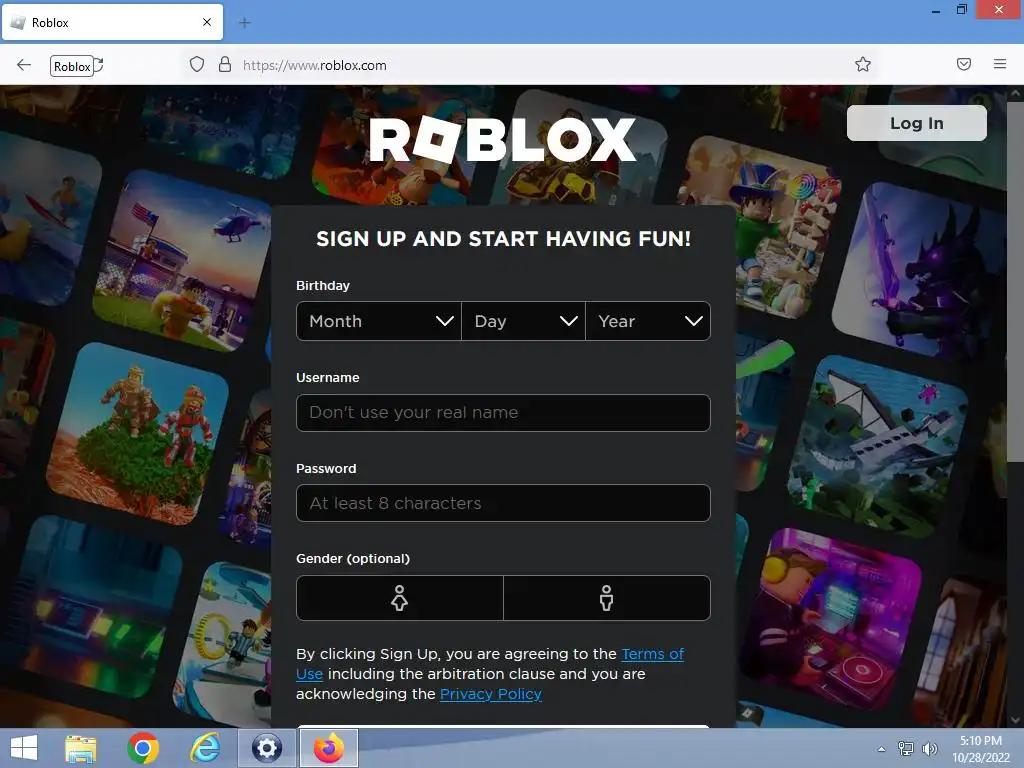Focus the Password input field
This screenshot has width=1024, height=768.
click(503, 503)
